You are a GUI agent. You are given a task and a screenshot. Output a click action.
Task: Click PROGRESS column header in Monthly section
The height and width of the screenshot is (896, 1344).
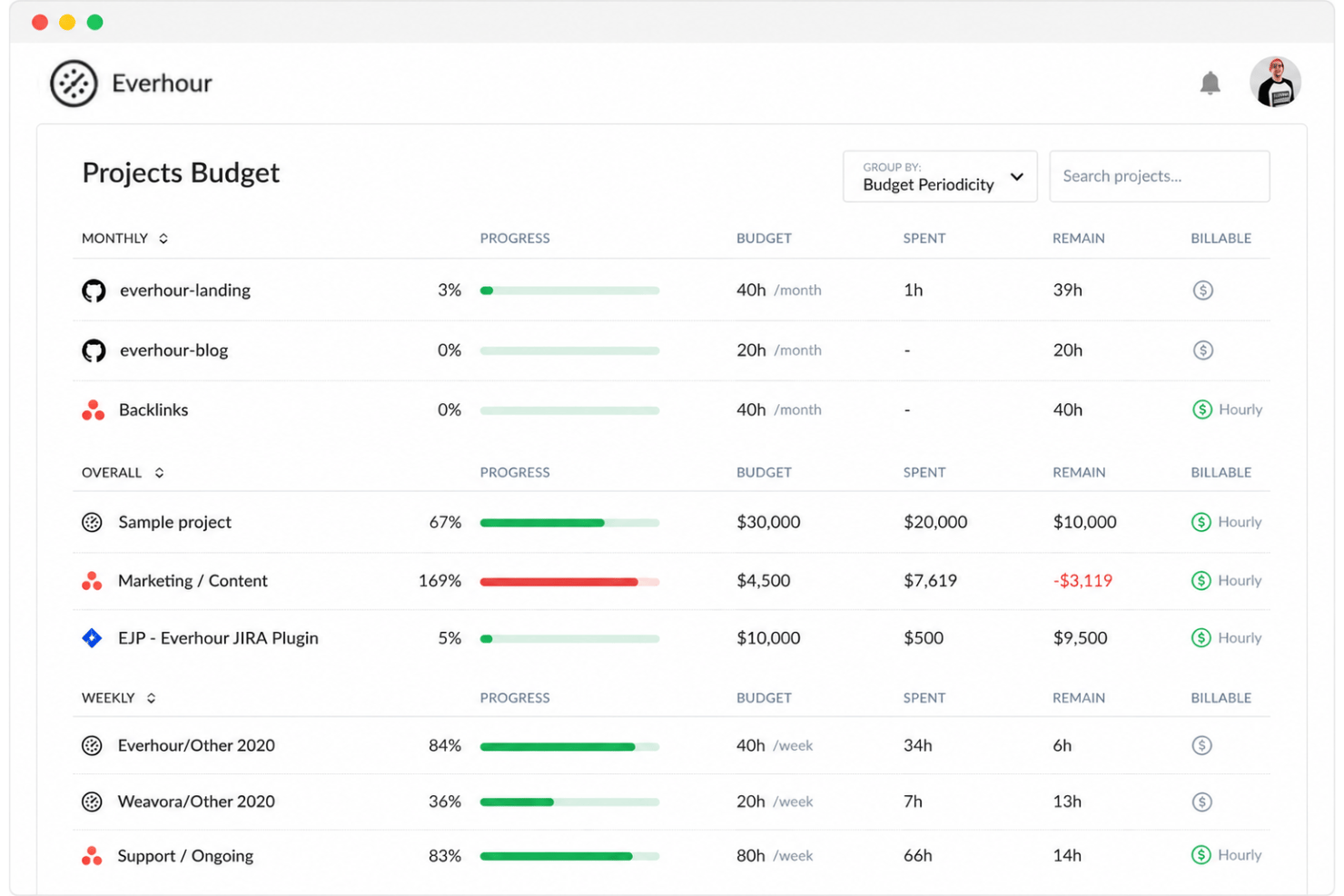coord(515,239)
